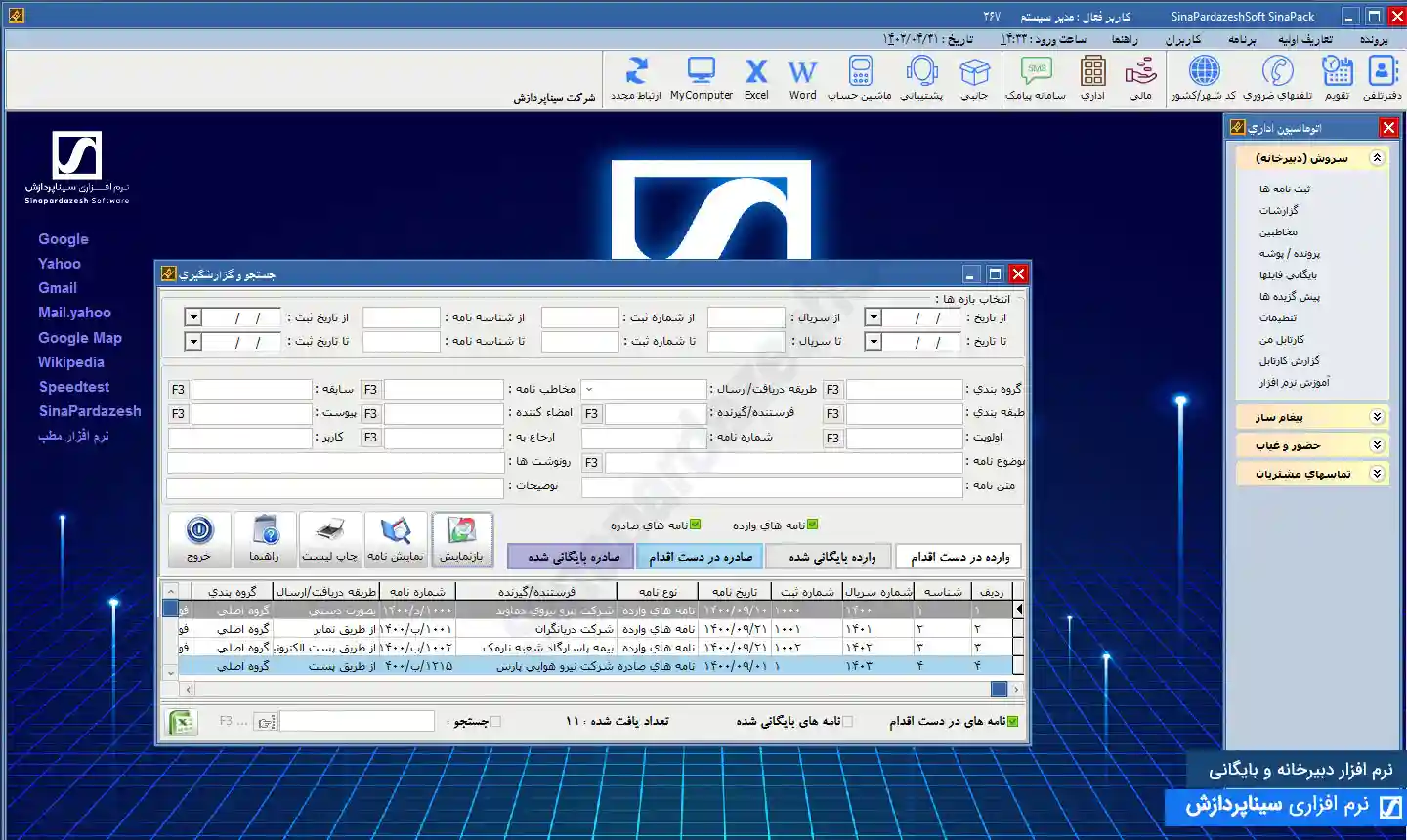The height and width of the screenshot is (840, 1407).
Task: Click F3 lookup beside گروه بندی field
Action: pyautogui.click(x=832, y=390)
